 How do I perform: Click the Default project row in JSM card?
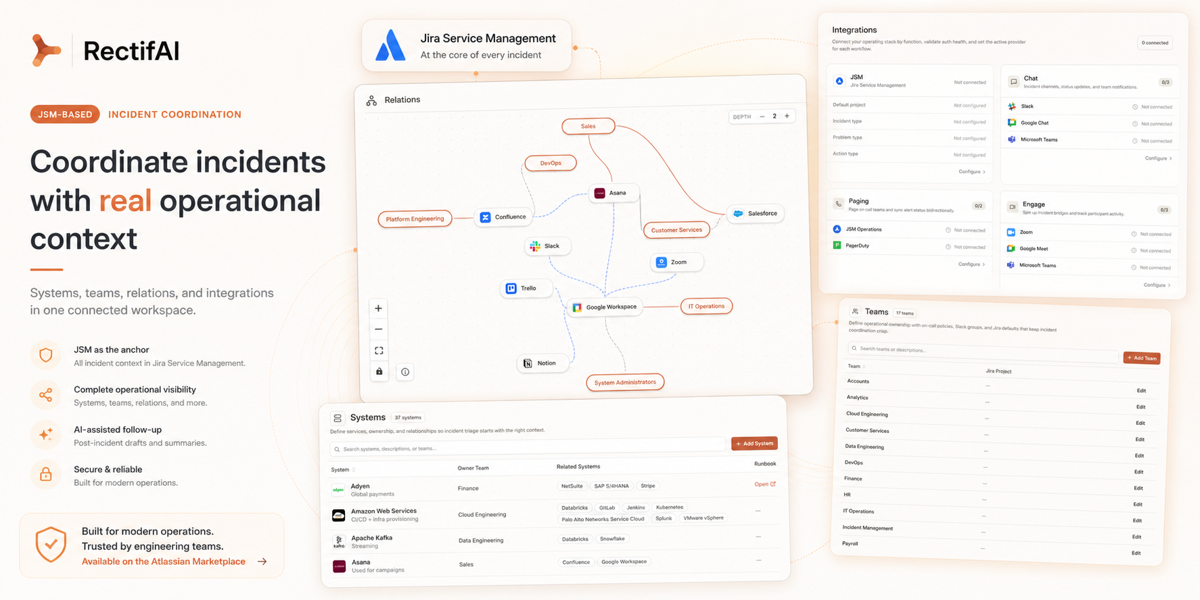click(x=909, y=105)
